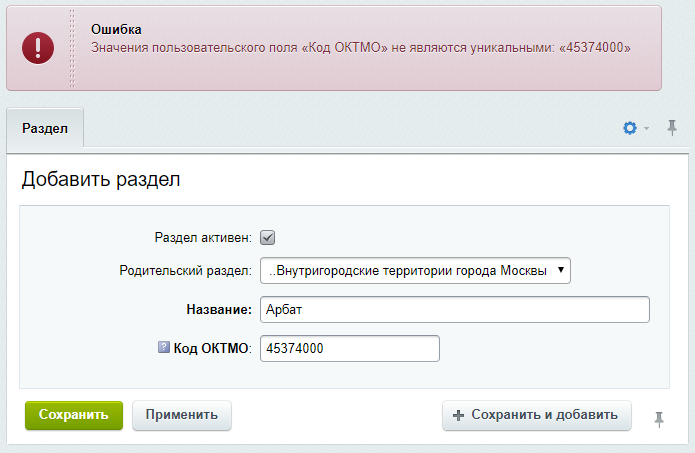This screenshot has height=453, width=695.
Task: Click into the Код ОКТМО input field
Action: pos(349,348)
